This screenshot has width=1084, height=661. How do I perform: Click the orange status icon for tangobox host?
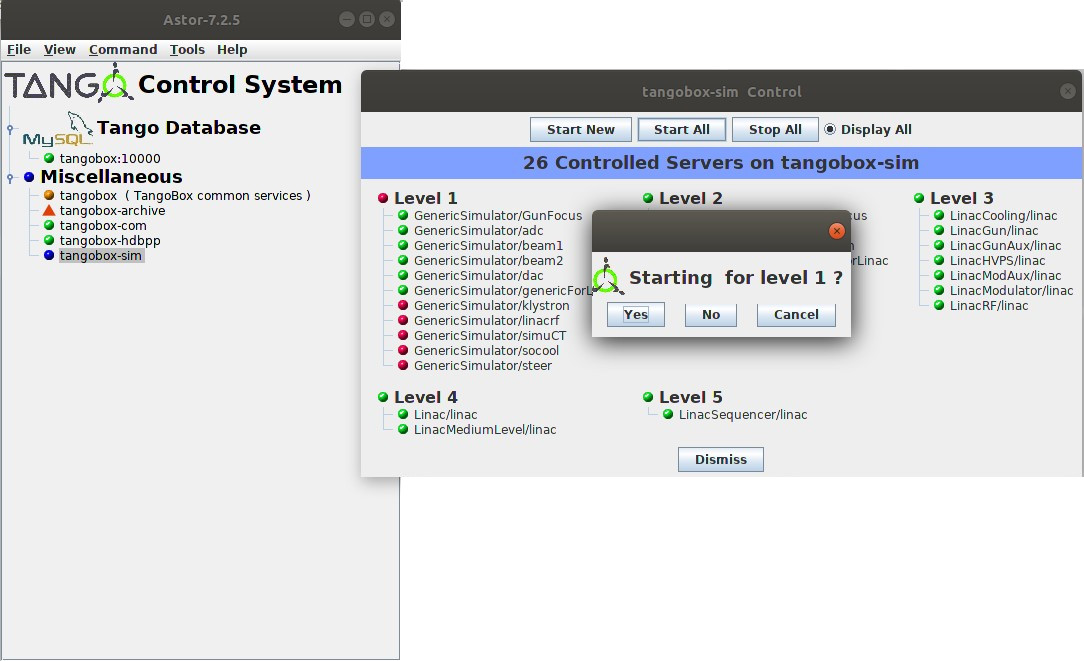(x=48, y=195)
